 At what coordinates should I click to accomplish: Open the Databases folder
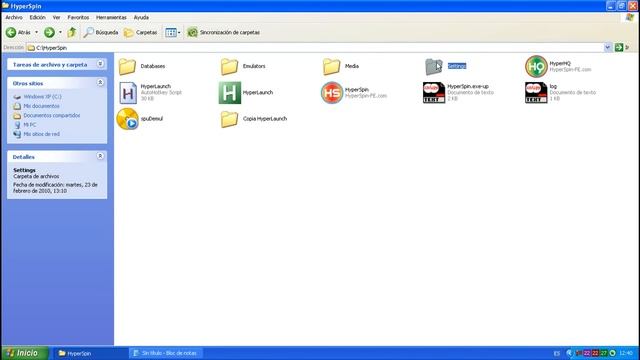[142, 66]
